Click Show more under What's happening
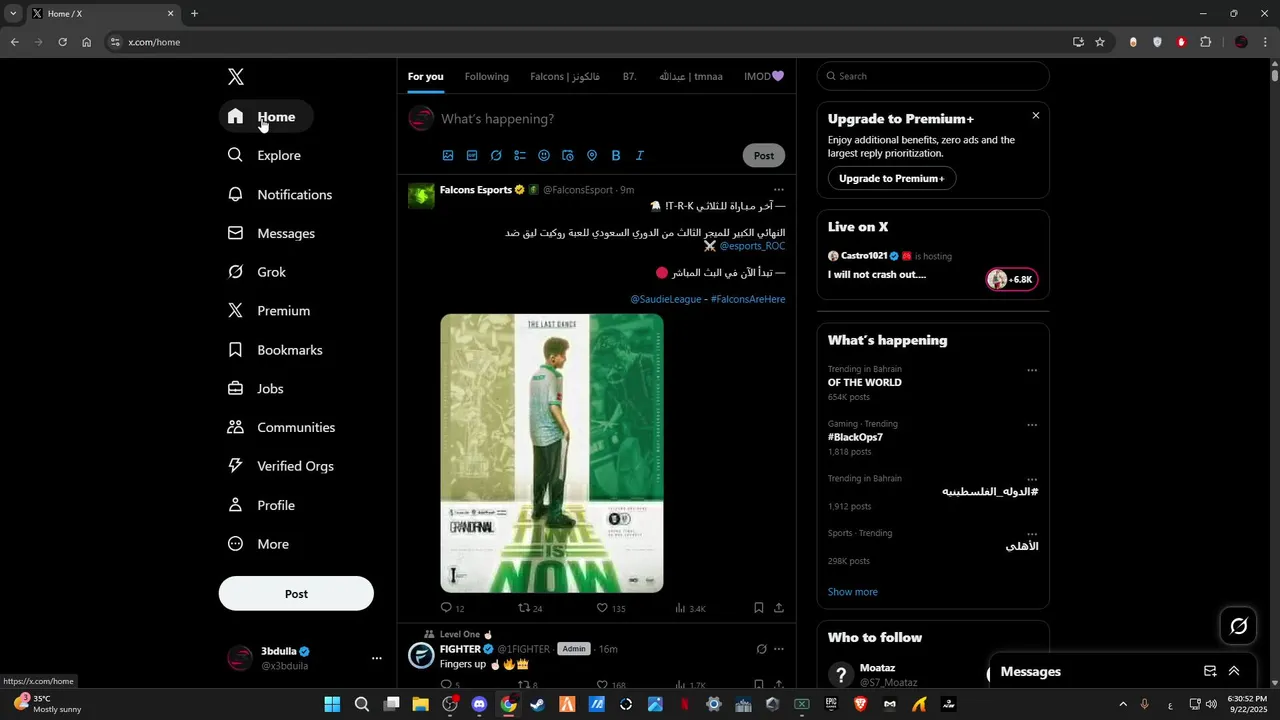Screen dimensions: 1280x720 tap(853, 592)
